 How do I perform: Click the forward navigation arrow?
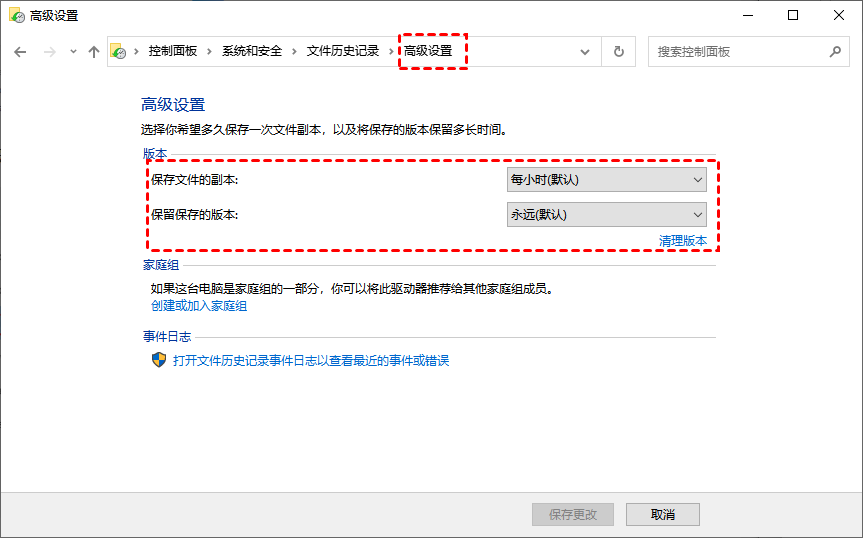coord(50,52)
